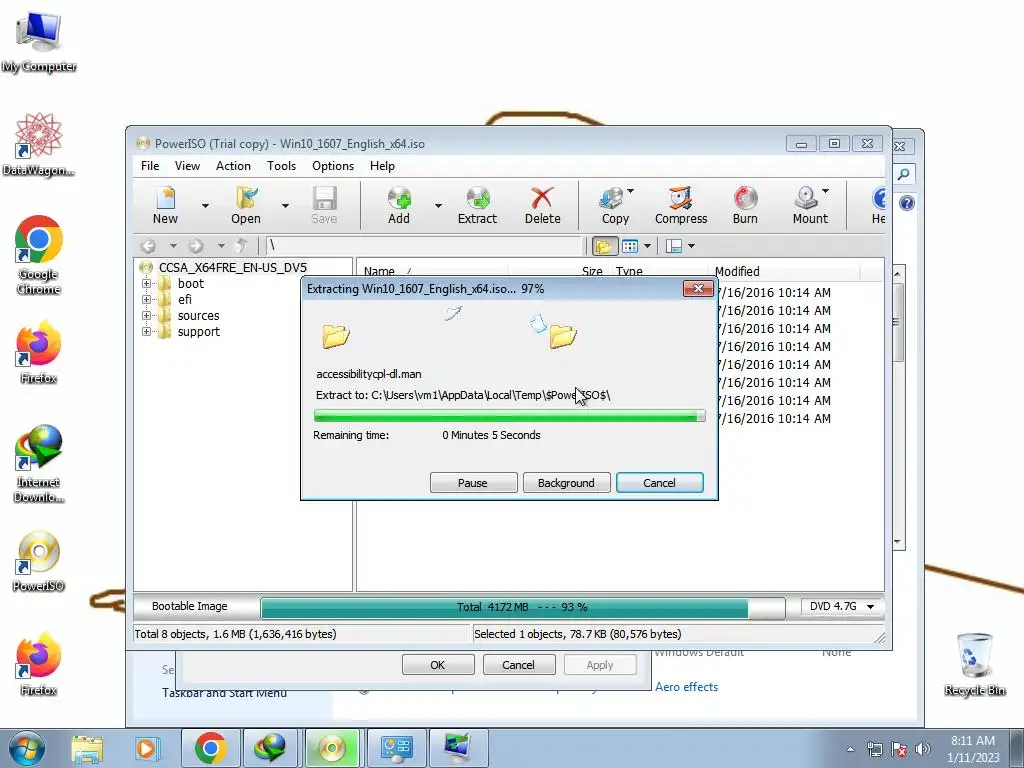The image size is (1024, 768).
Task: Show hidden system tray icons arrow
Action: coord(850,749)
